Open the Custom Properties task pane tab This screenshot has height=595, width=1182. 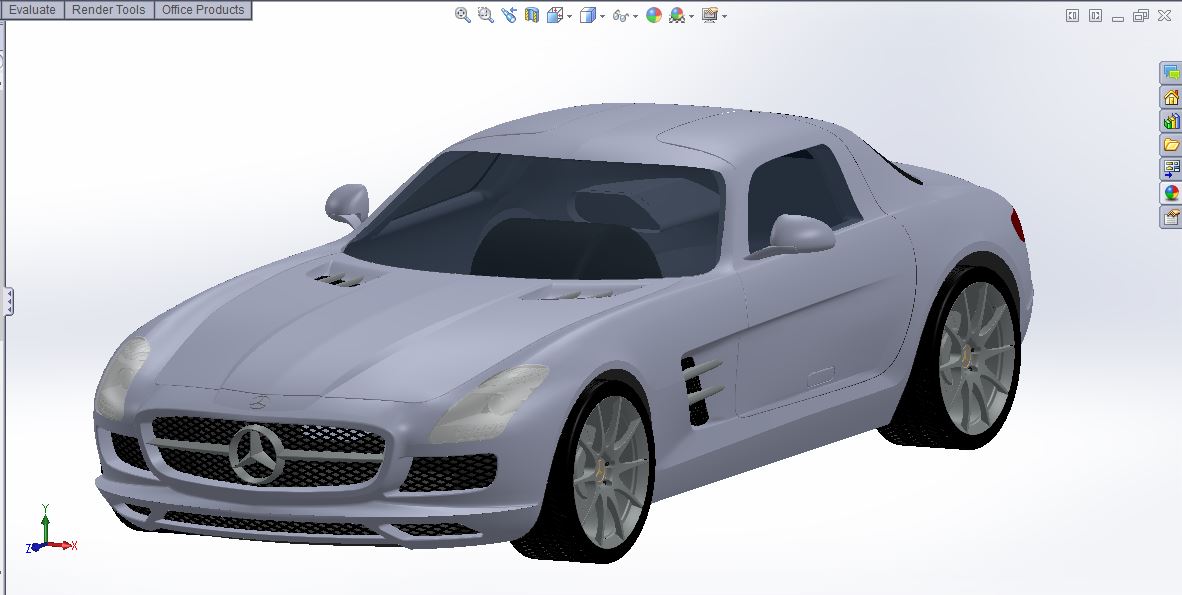pos(1171,217)
